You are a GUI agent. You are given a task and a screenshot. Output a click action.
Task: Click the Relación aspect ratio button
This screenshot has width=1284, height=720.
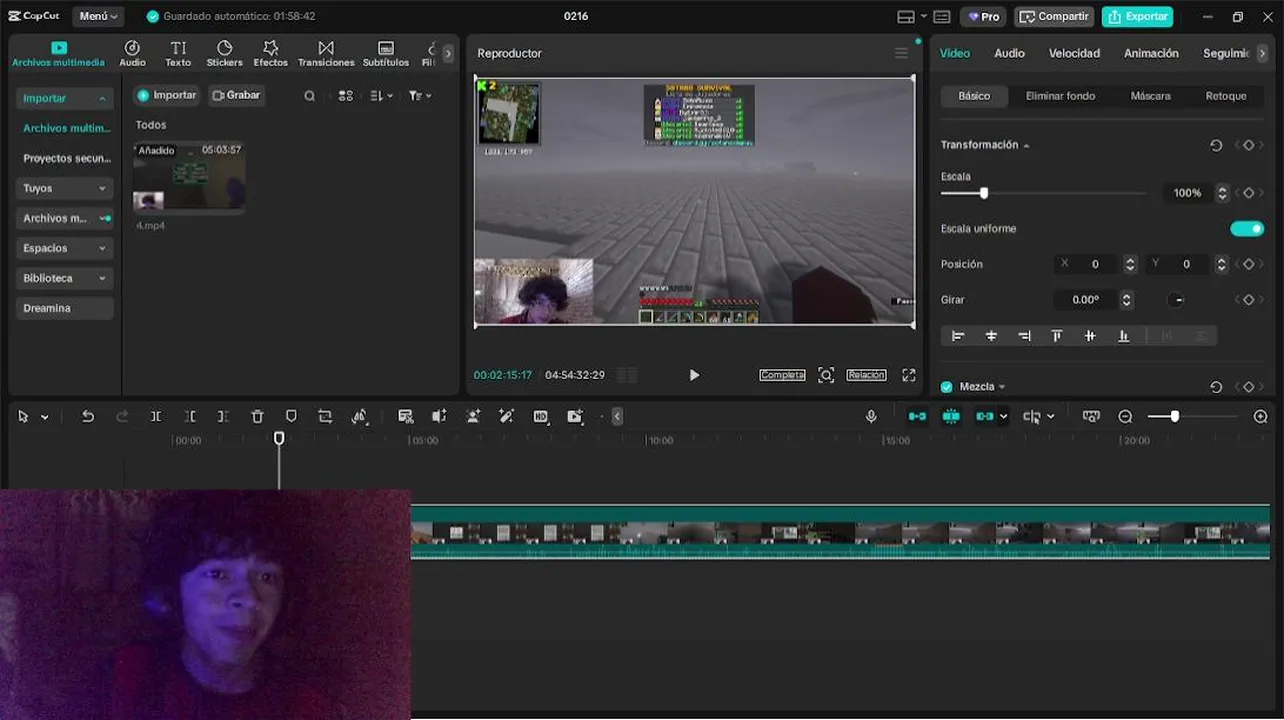866,375
